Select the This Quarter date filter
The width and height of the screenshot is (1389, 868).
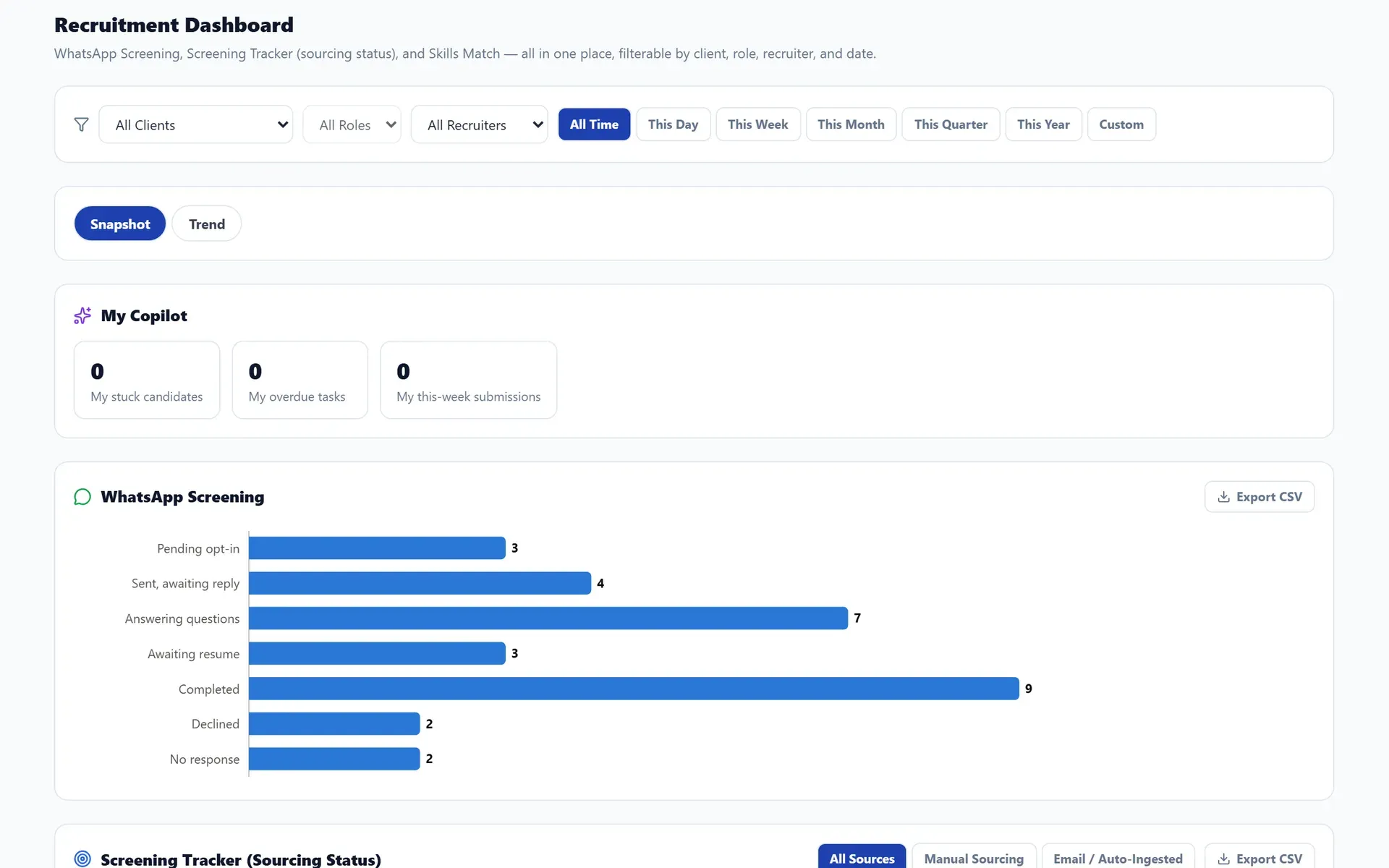point(951,124)
